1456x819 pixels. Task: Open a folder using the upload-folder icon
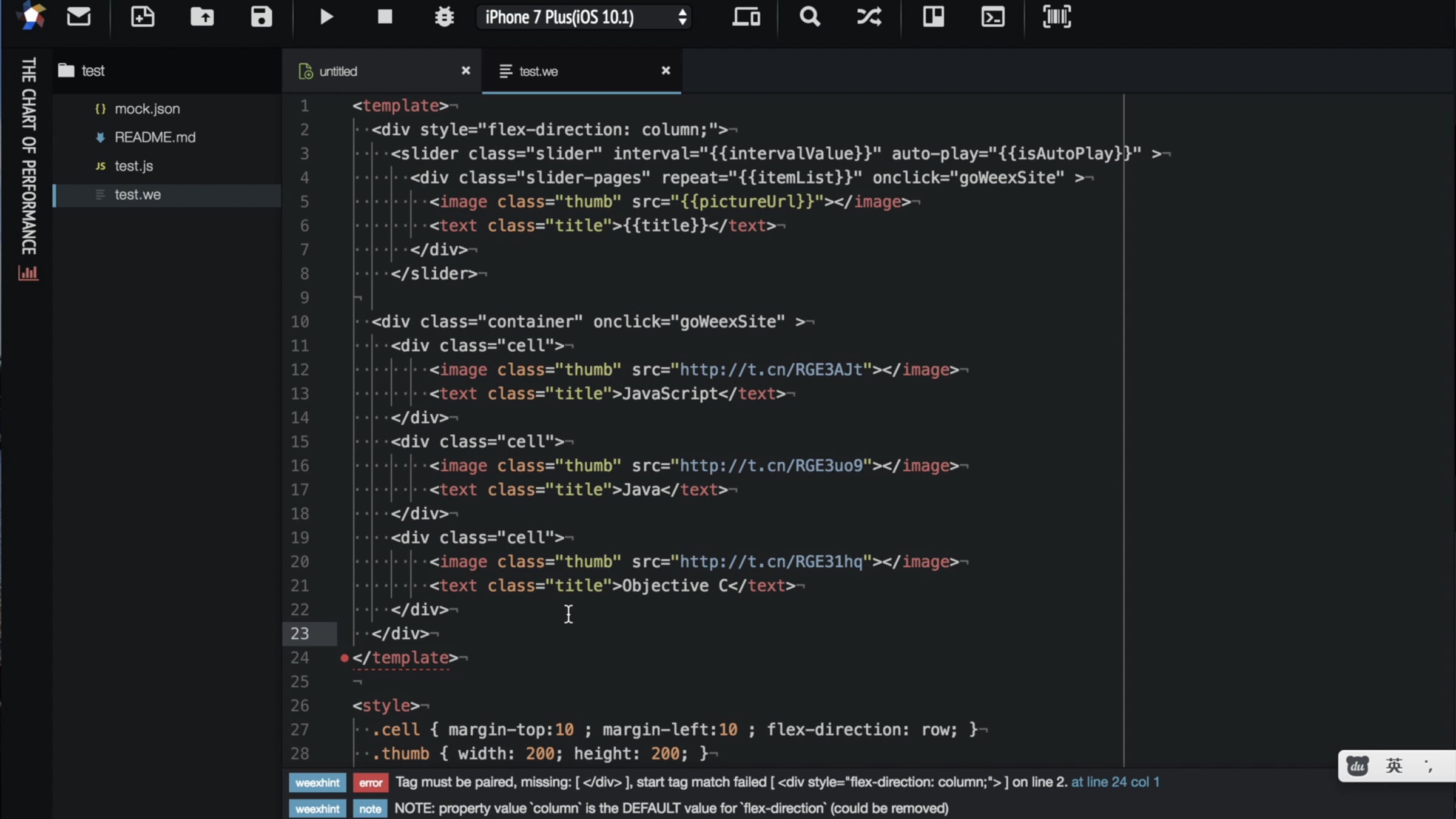(202, 16)
